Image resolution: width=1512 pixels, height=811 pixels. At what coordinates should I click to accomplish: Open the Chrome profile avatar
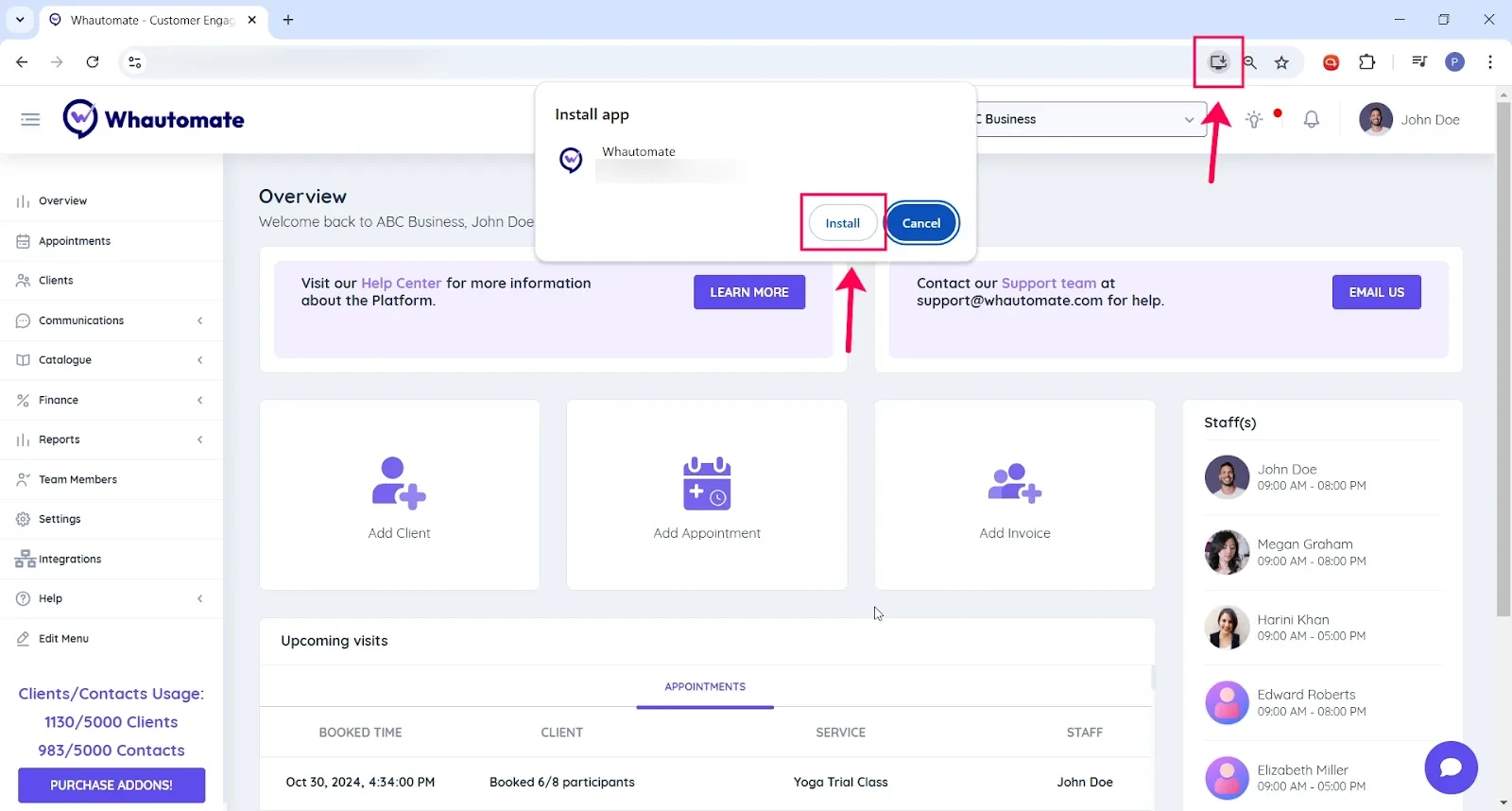(x=1454, y=62)
